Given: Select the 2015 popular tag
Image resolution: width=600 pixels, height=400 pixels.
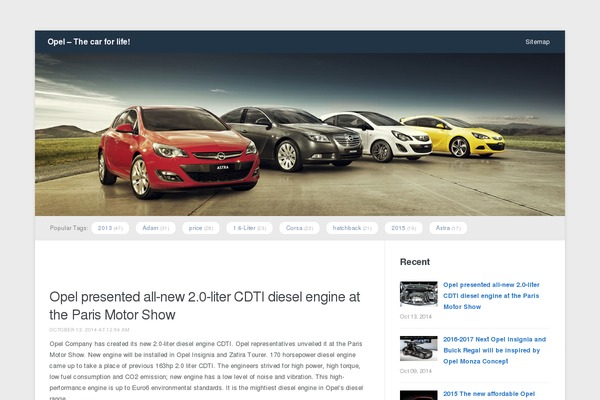Looking at the screenshot, I should (403, 228).
